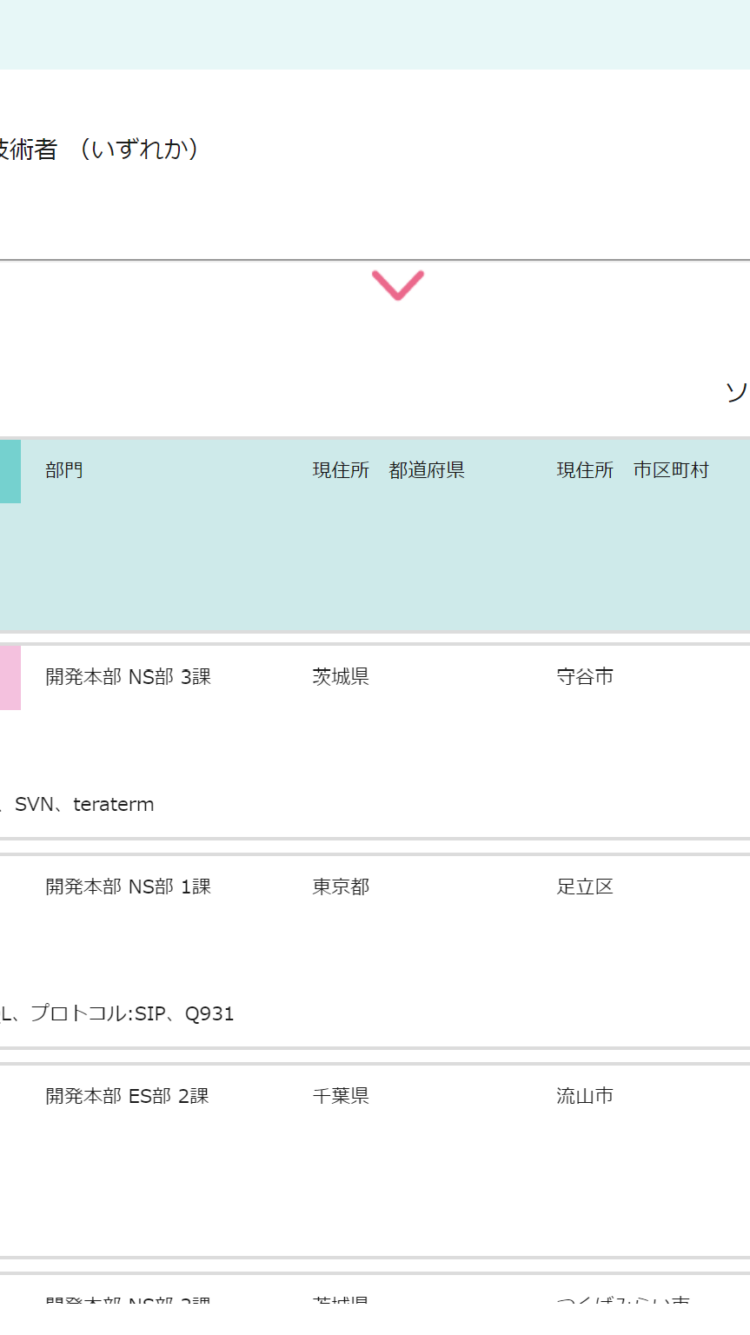This screenshot has width=750, height=1335.
Task: Sort by 現住所 都道府県 column header
Action: [x=388, y=470]
